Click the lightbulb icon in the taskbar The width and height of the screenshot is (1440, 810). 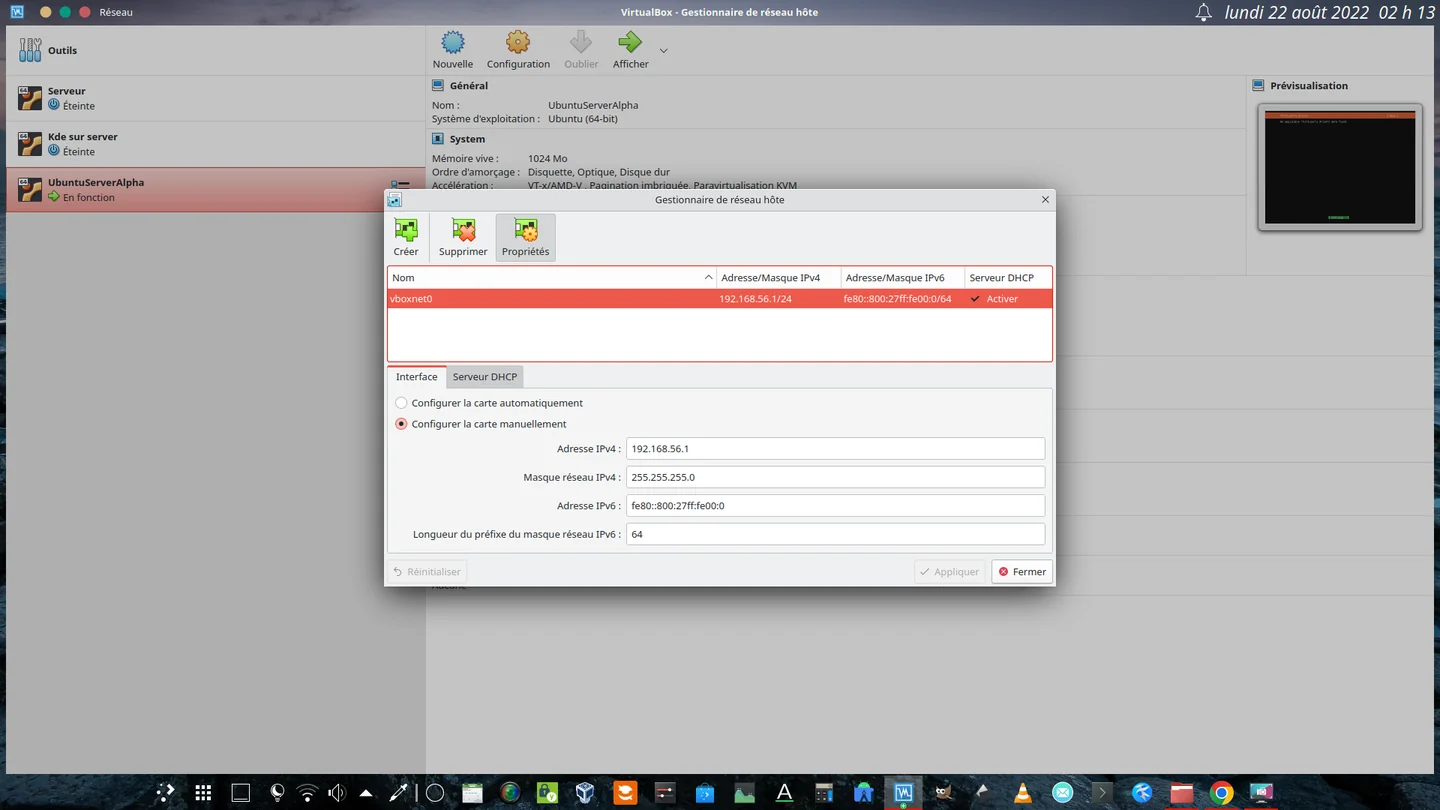[277, 793]
